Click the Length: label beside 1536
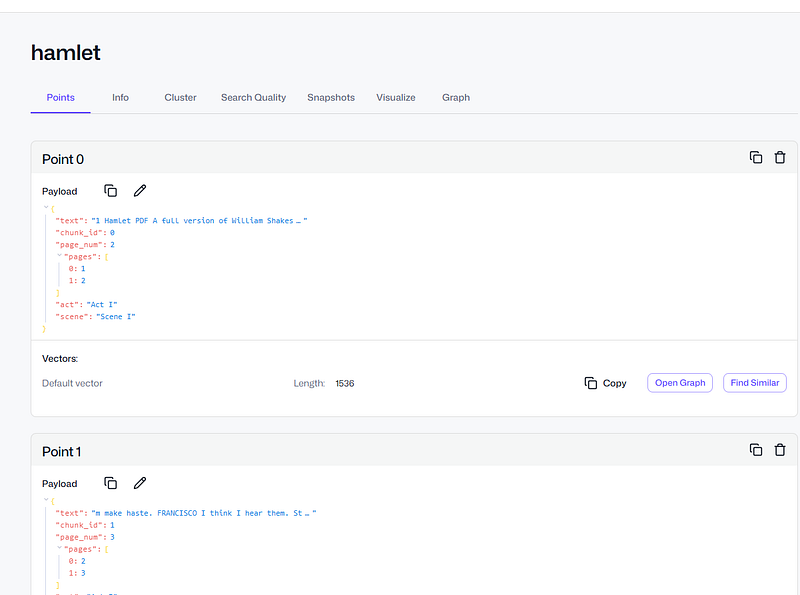The width and height of the screenshot is (800, 595). coord(309,383)
